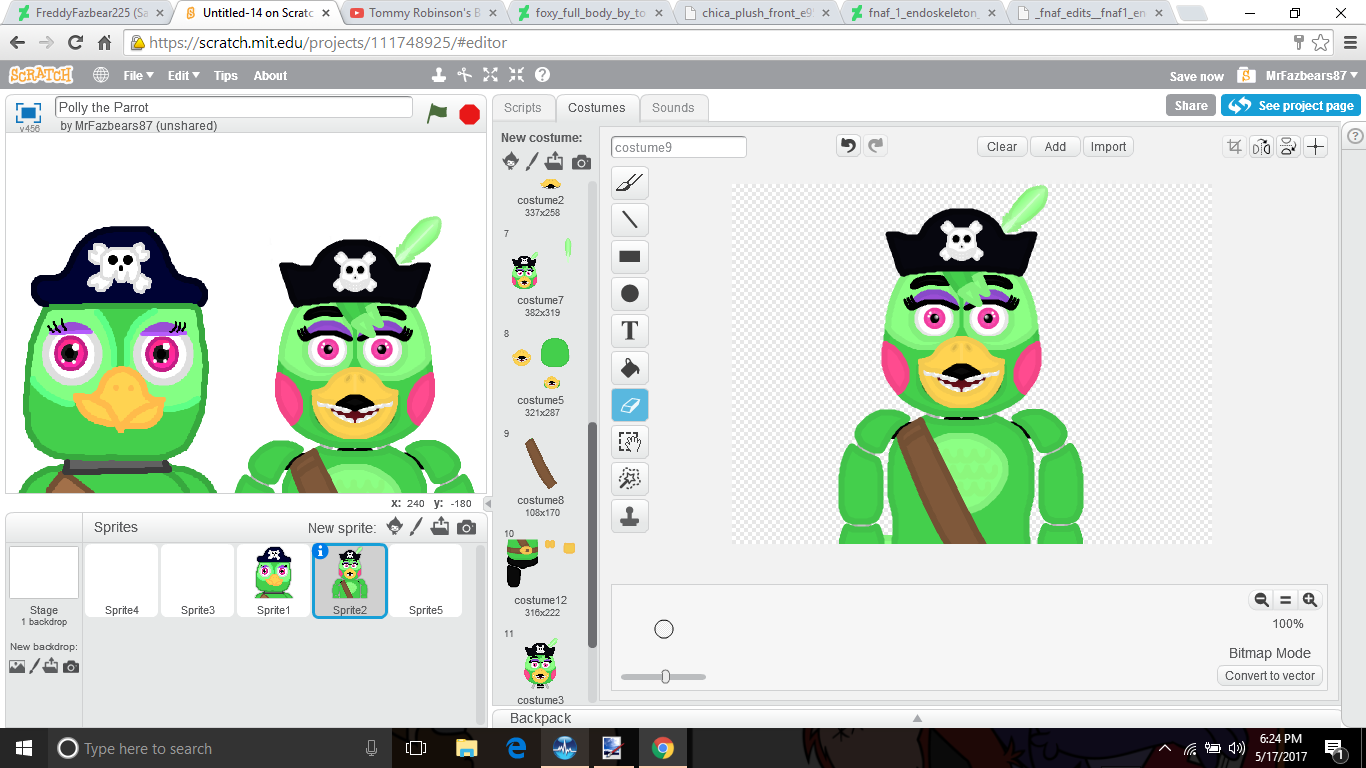Click the Share button
The height and width of the screenshot is (768, 1366).
(1191, 105)
